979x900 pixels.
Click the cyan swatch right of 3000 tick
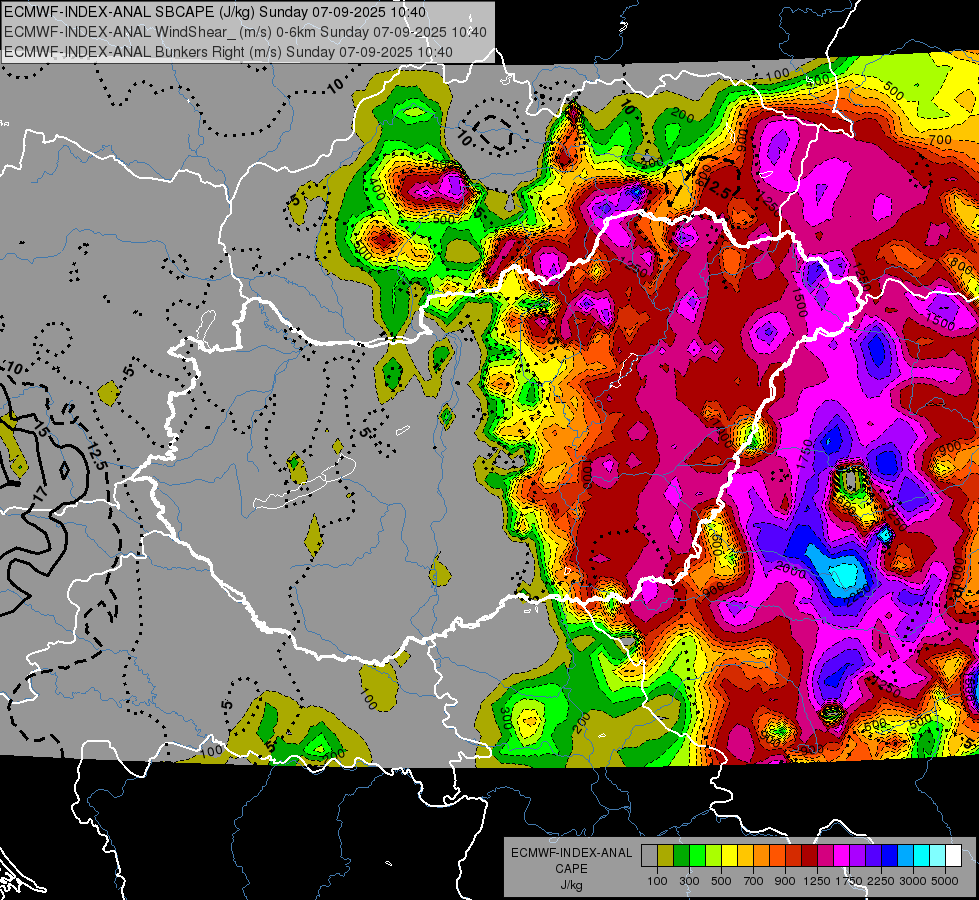(922, 856)
